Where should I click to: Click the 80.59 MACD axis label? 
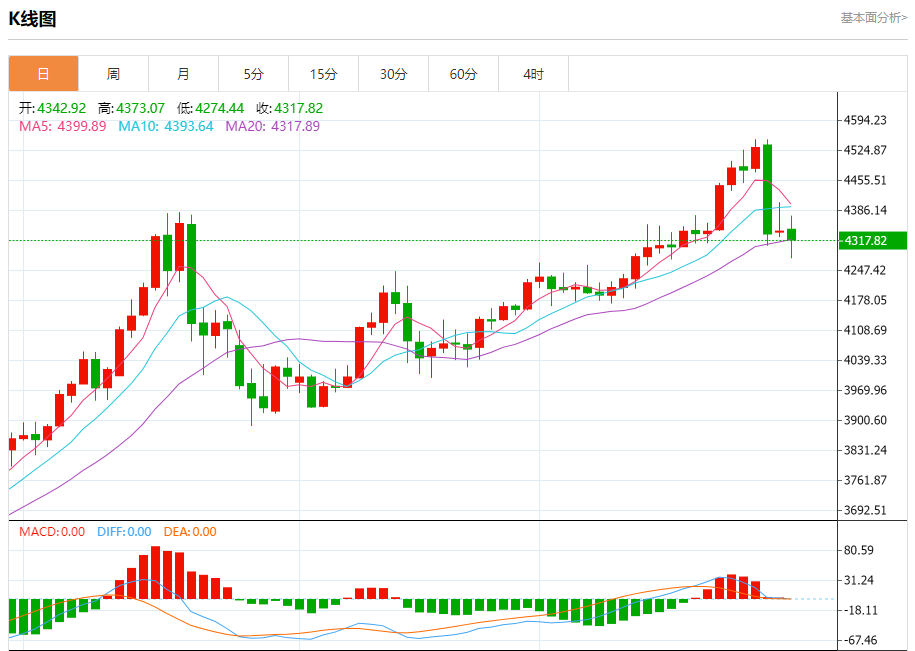coord(859,550)
